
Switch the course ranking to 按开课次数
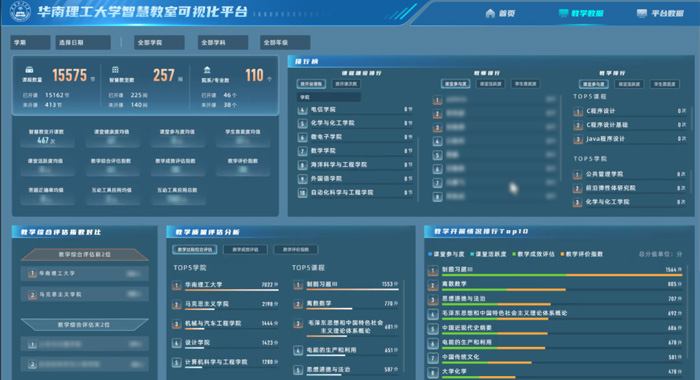346,84
